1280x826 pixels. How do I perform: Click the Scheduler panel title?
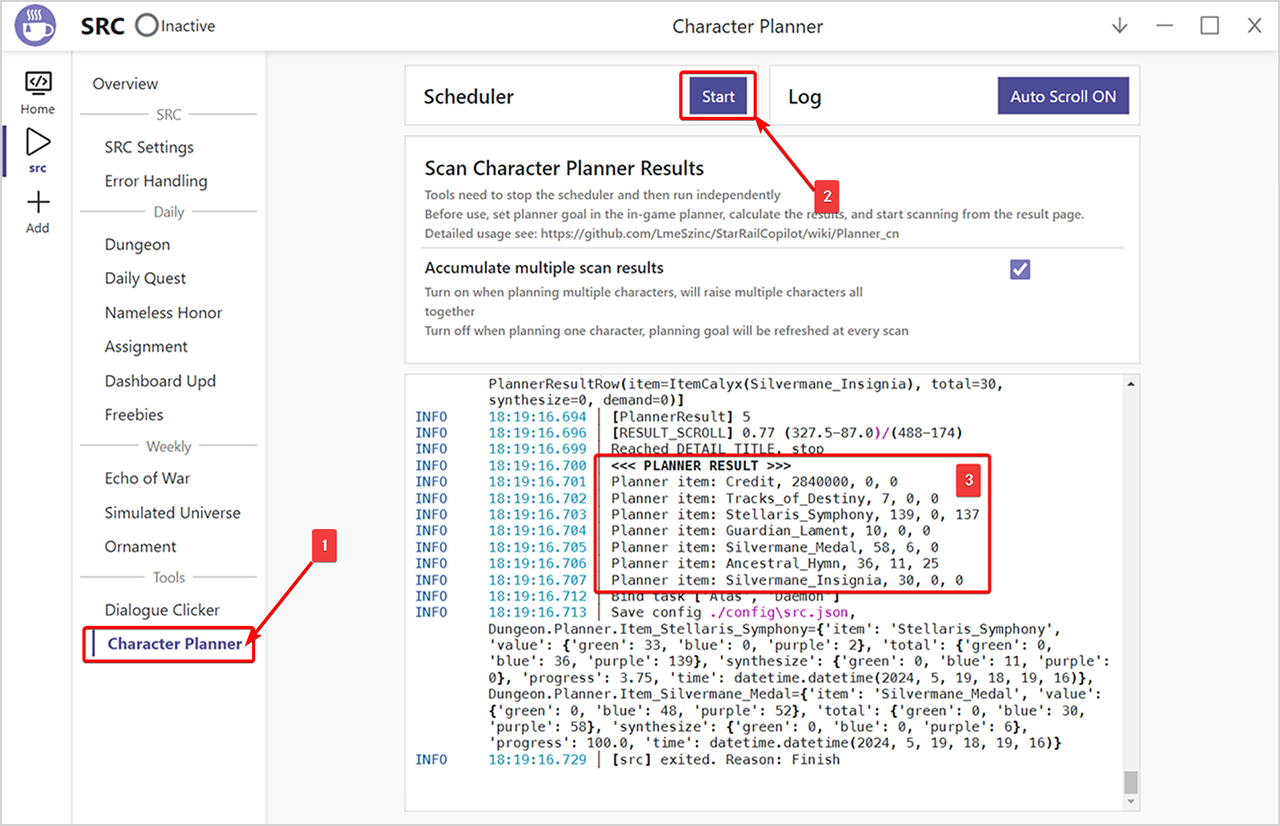coord(468,97)
